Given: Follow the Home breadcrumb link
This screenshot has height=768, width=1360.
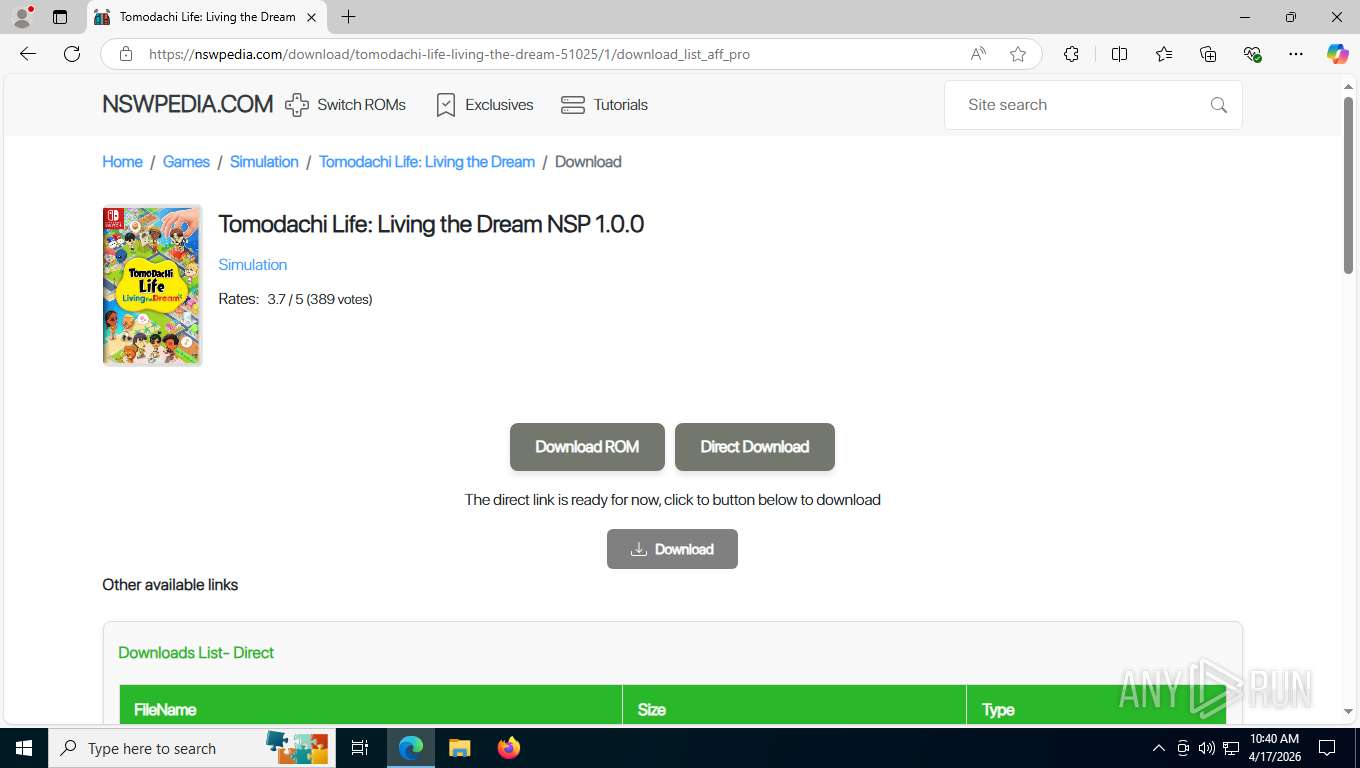Looking at the screenshot, I should click(x=122, y=162).
